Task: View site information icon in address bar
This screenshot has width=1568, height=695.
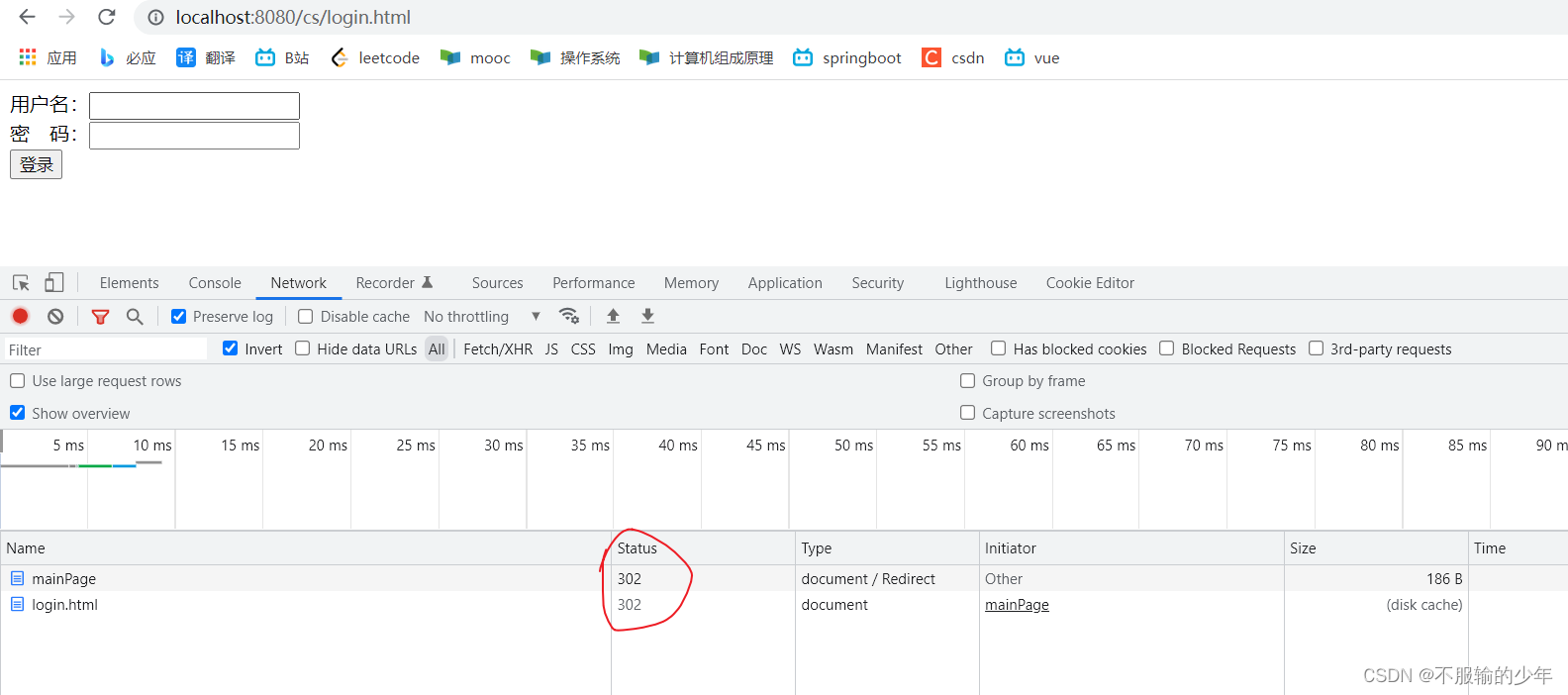Action: point(155,17)
